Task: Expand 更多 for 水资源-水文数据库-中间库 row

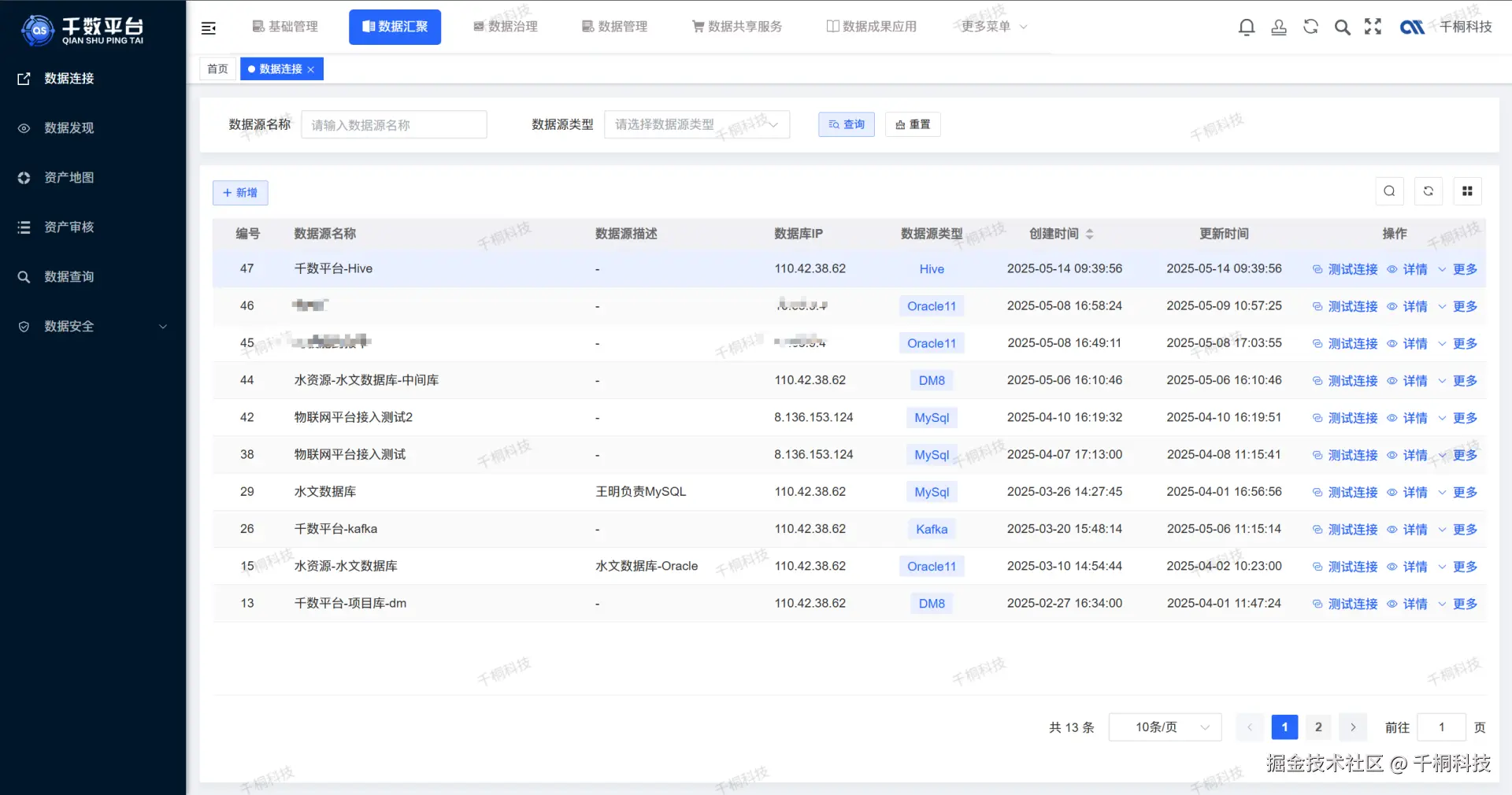Action: 1458,381
